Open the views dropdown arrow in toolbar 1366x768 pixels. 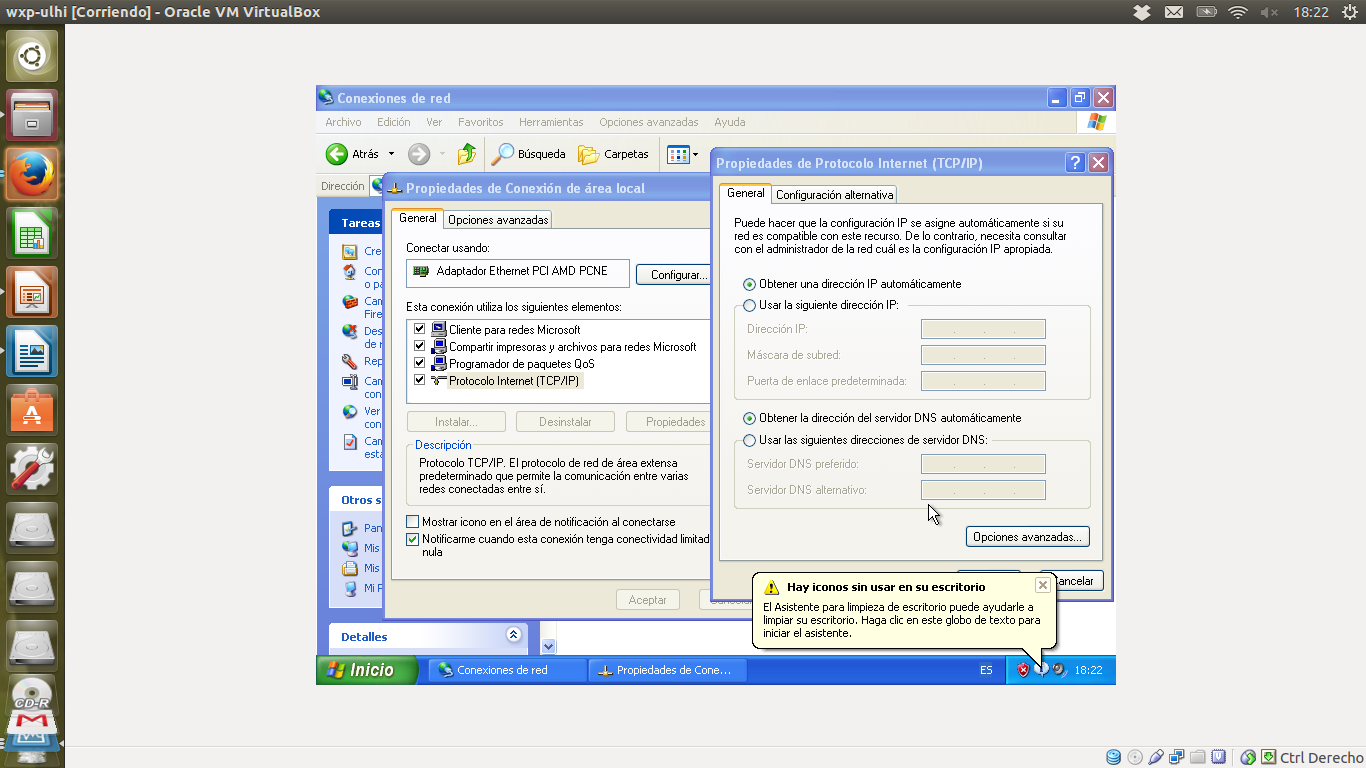tap(696, 154)
